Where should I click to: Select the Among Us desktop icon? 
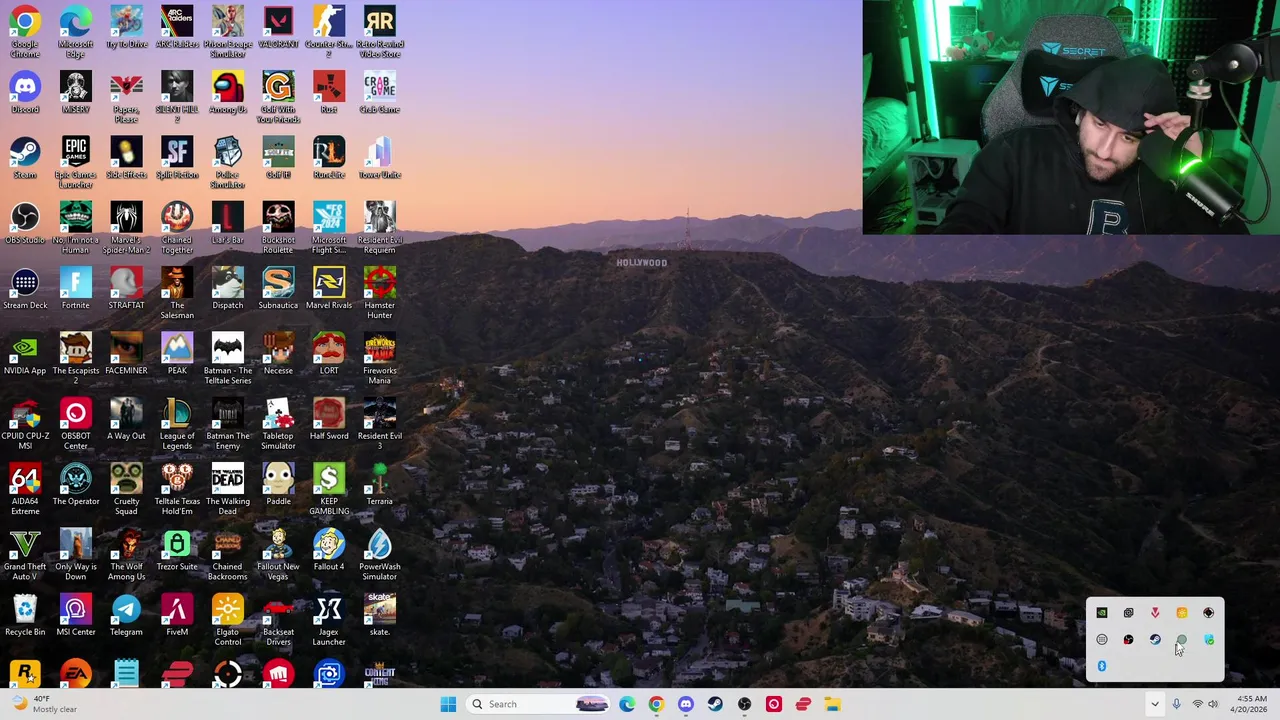[x=227, y=92]
